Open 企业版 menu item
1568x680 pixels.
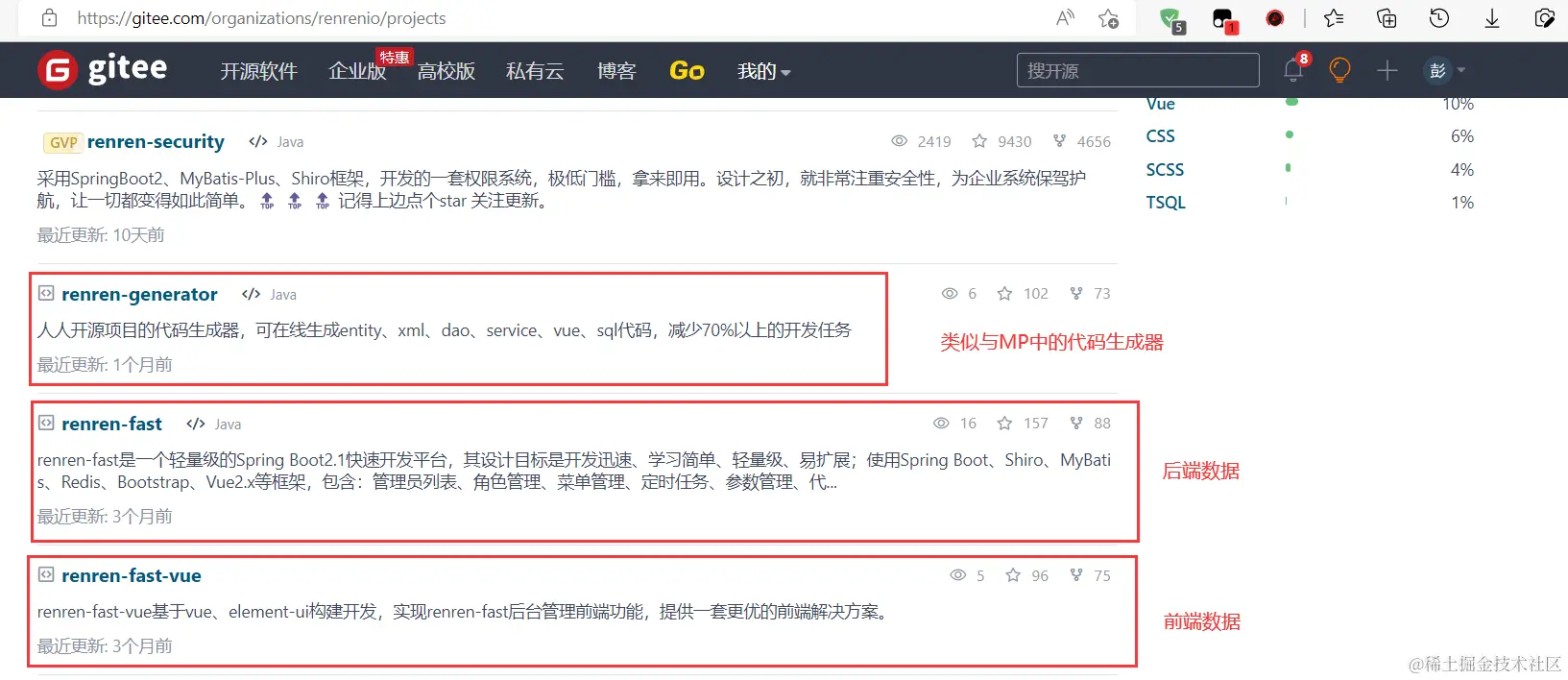pyautogui.click(x=357, y=71)
